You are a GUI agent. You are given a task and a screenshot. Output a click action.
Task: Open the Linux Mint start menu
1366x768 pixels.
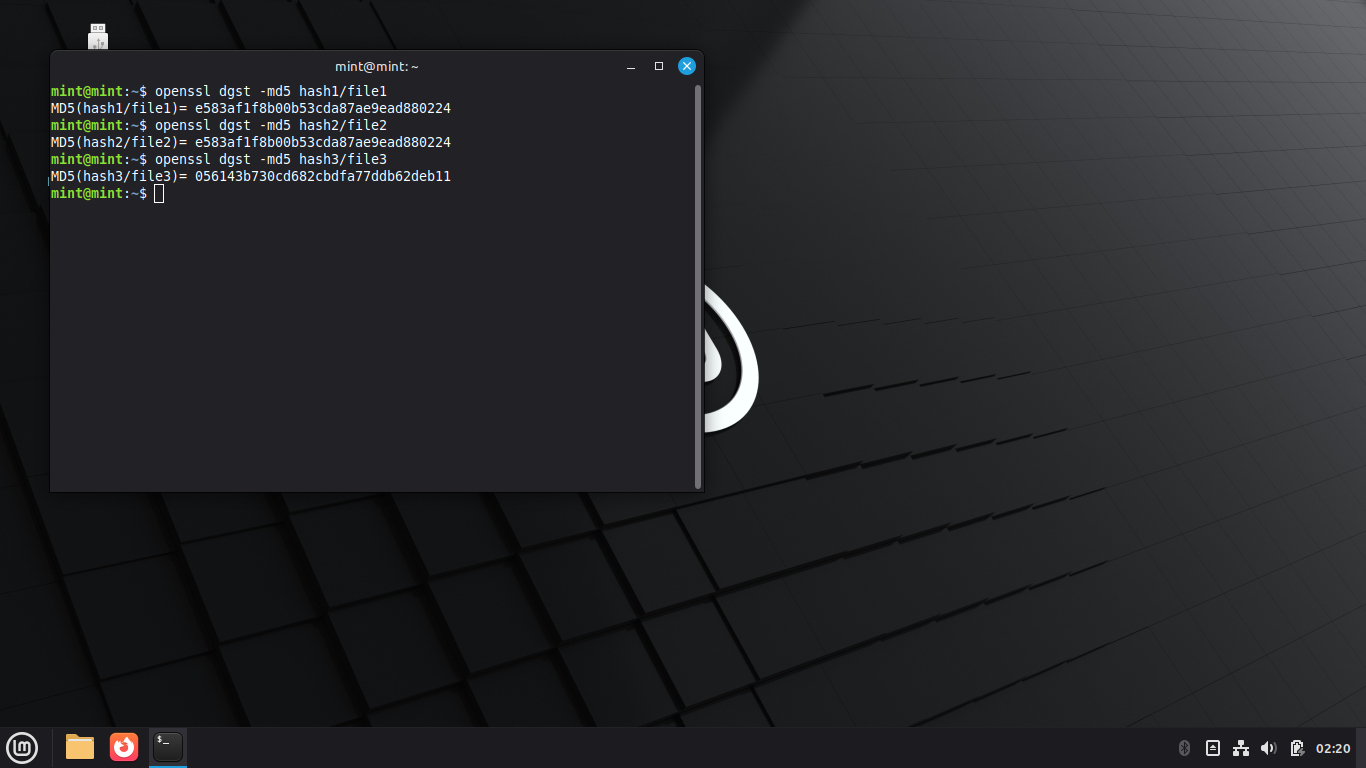coord(22,747)
